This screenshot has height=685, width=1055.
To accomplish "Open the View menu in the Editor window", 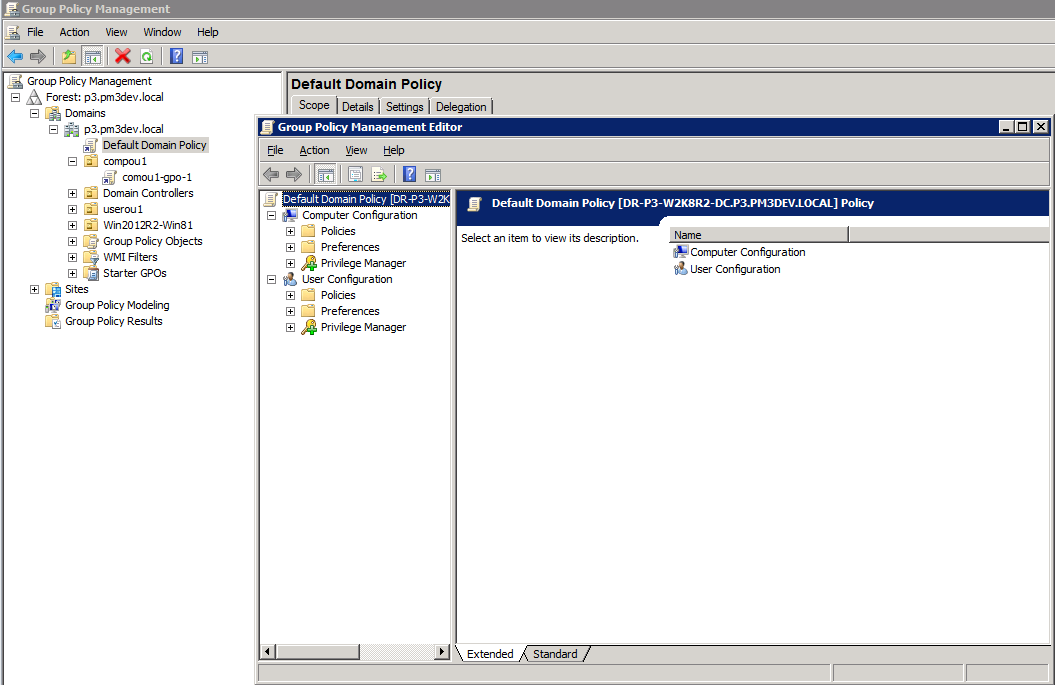I will point(356,150).
